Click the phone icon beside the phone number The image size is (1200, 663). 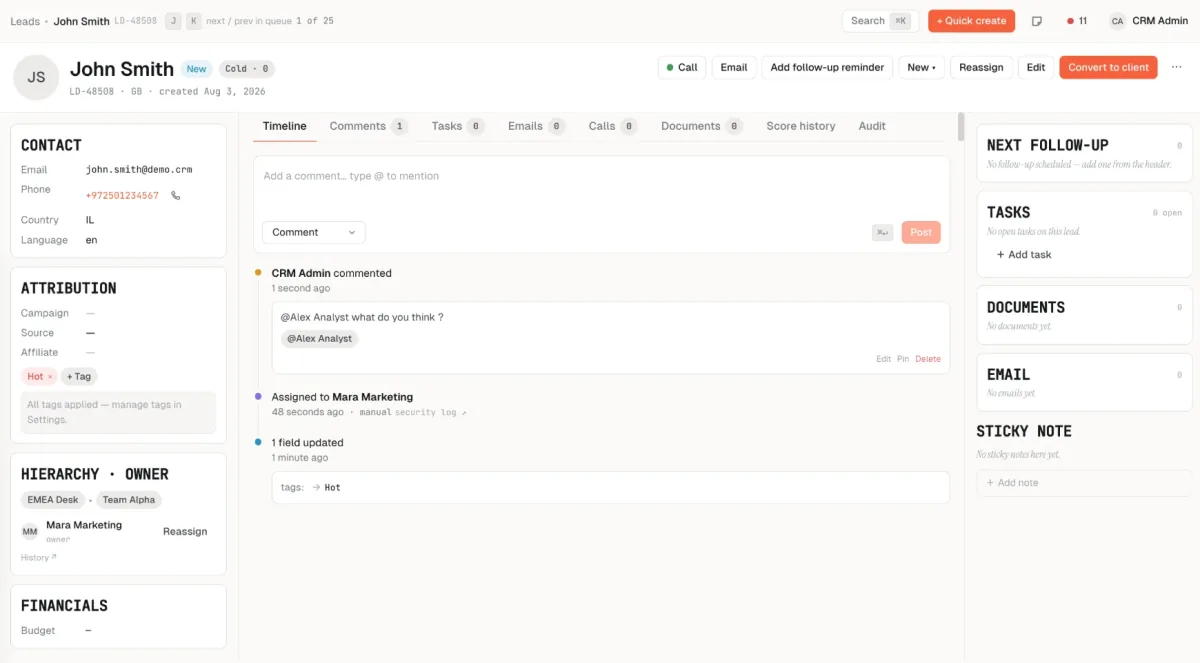(x=176, y=196)
